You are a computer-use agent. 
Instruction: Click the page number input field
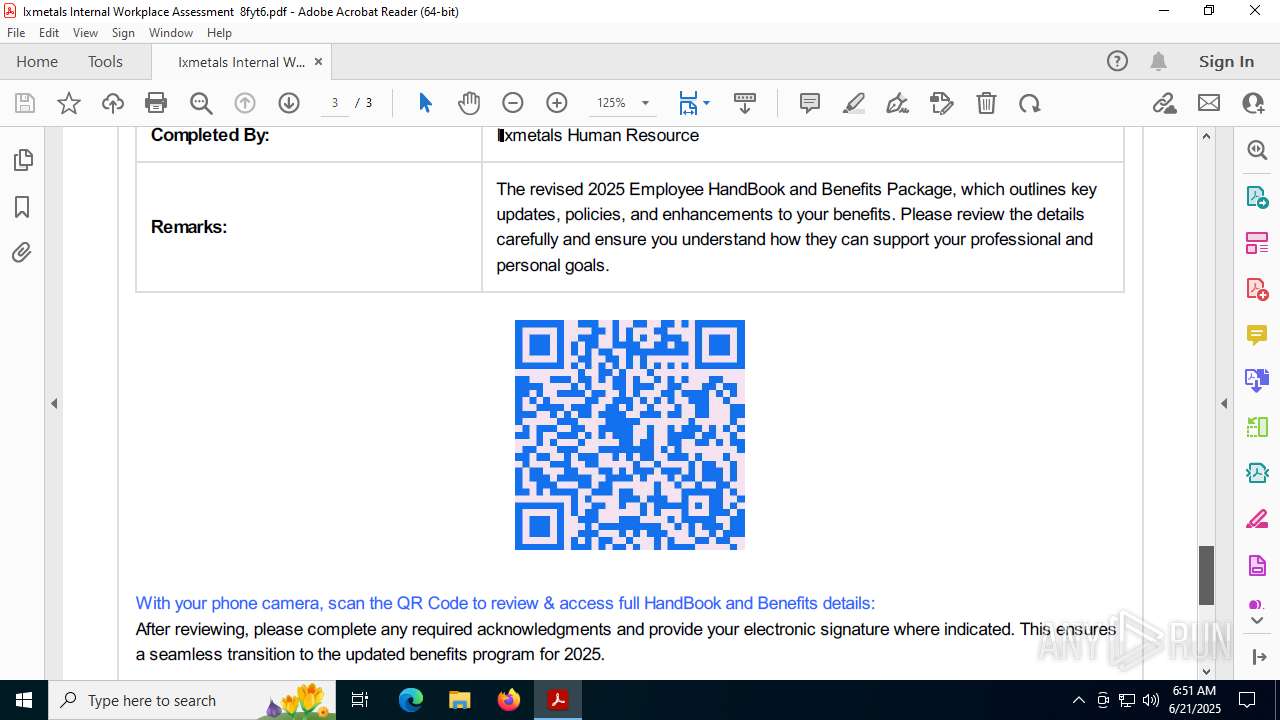[335, 103]
